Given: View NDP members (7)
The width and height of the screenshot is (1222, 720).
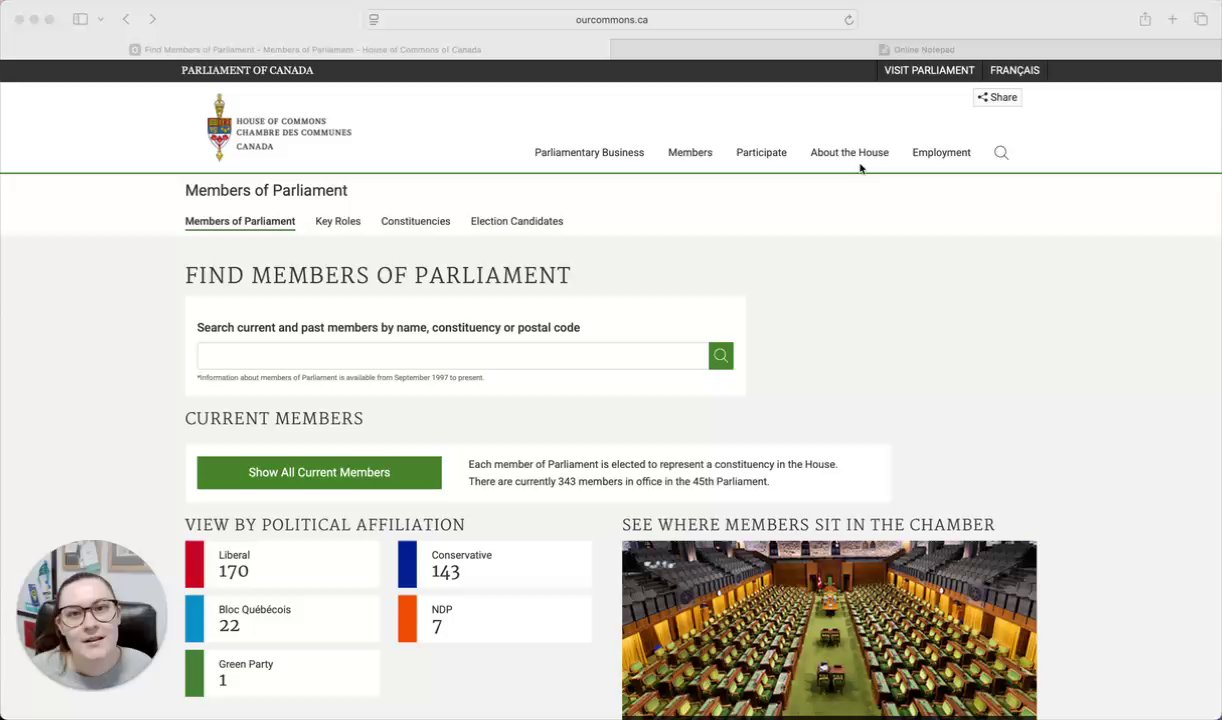Looking at the screenshot, I should 495,619.
